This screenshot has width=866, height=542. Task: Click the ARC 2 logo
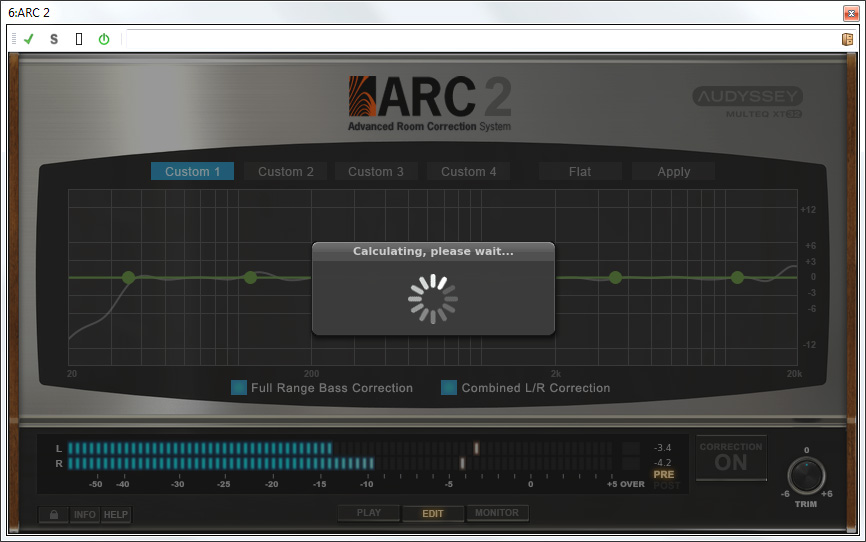click(x=430, y=103)
